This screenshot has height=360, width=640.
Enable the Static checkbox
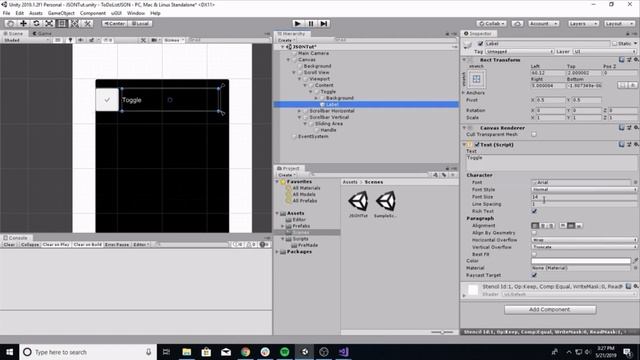(615, 43)
